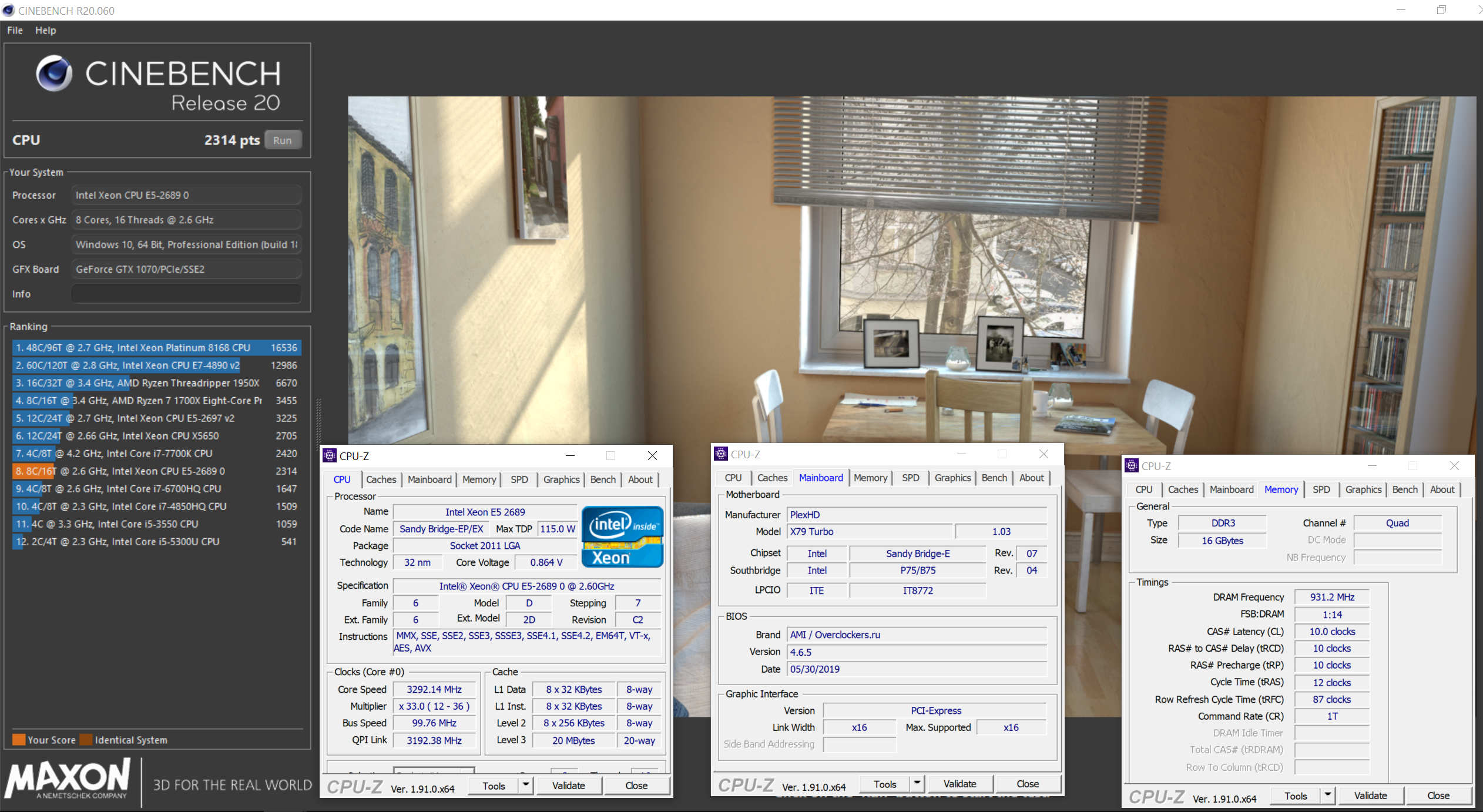
Task: Open Graphics tab in first CPU-Z window
Action: click(561, 479)
